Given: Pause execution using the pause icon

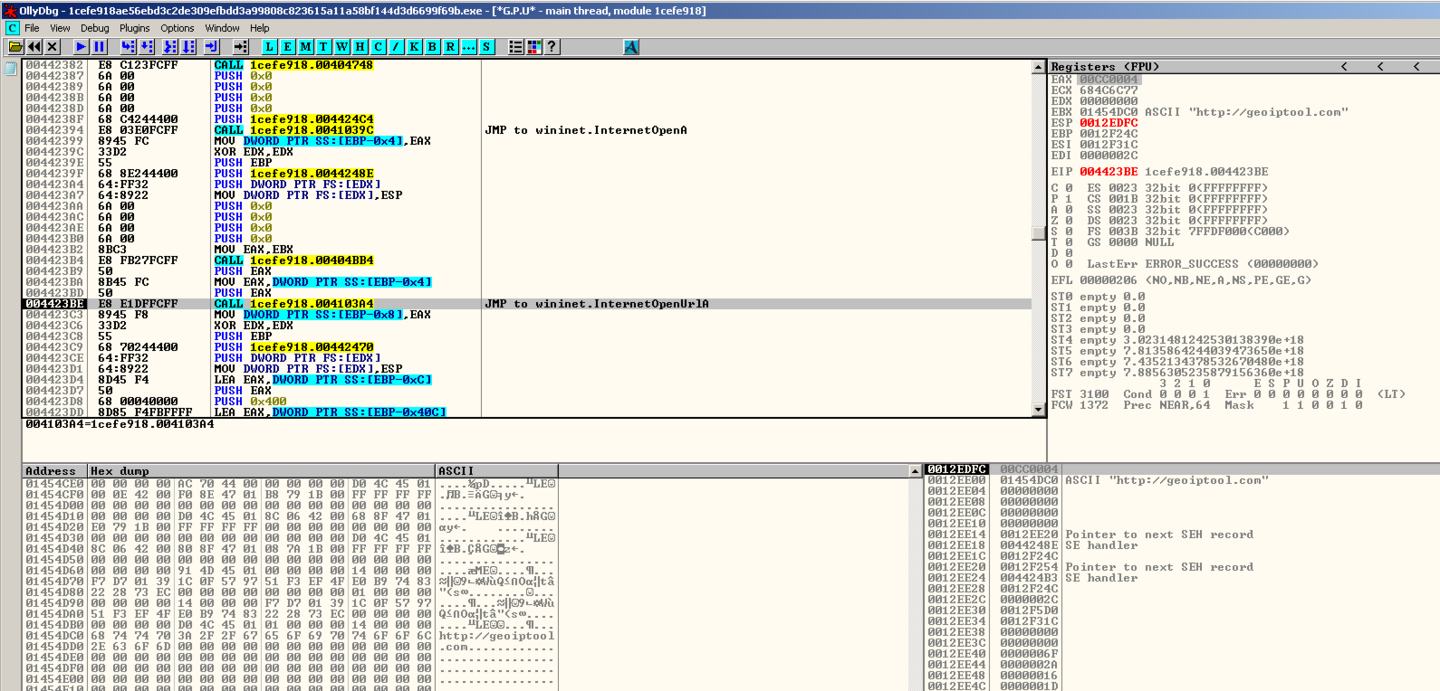Looking at the screenshot, I should tap(99, 47).
